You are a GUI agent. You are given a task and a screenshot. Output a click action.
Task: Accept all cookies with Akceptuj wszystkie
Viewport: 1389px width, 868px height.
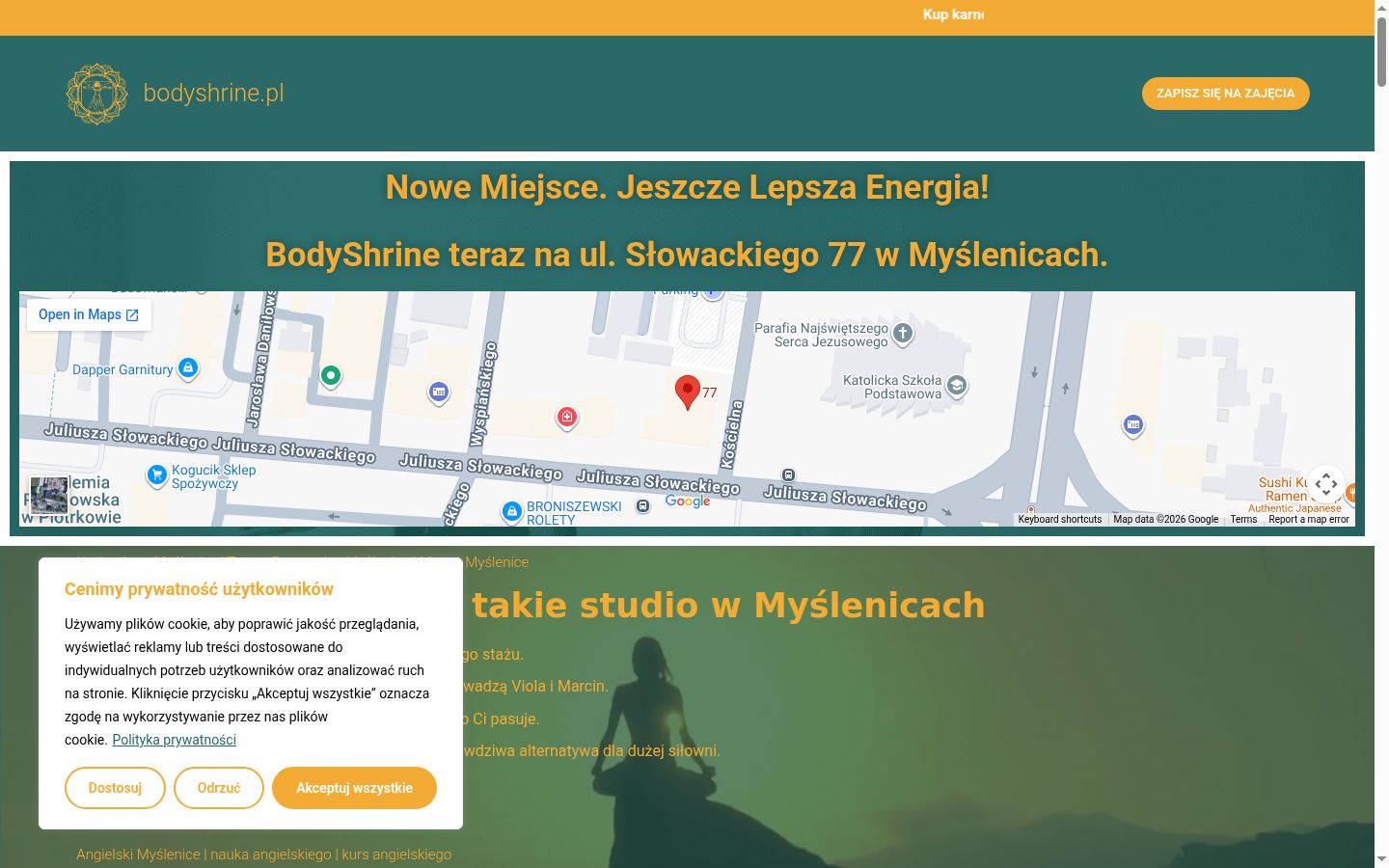[354, 788]
